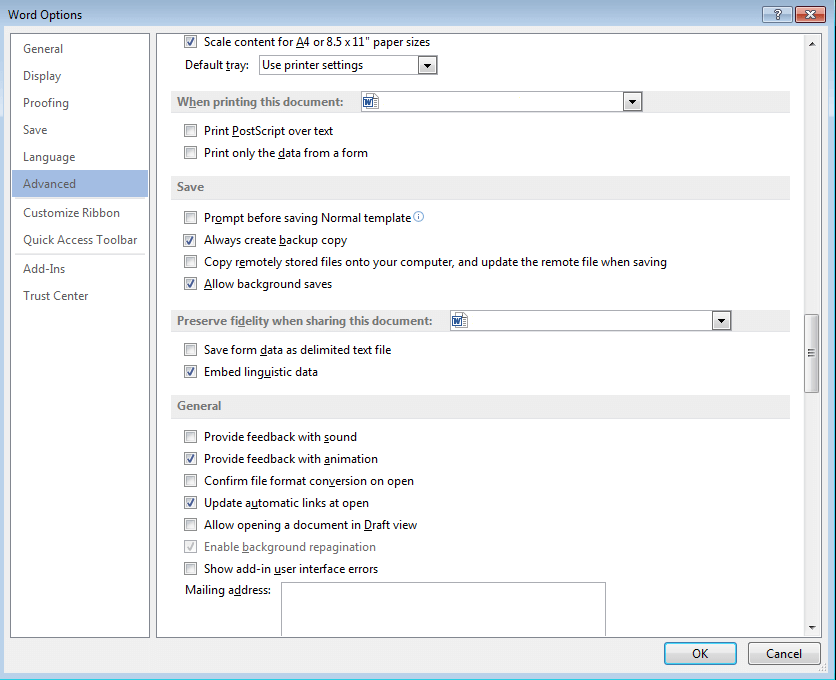Check Save form data as delimited text file
This screenshot has height=680, width=836.
click(x=190, y=349)
